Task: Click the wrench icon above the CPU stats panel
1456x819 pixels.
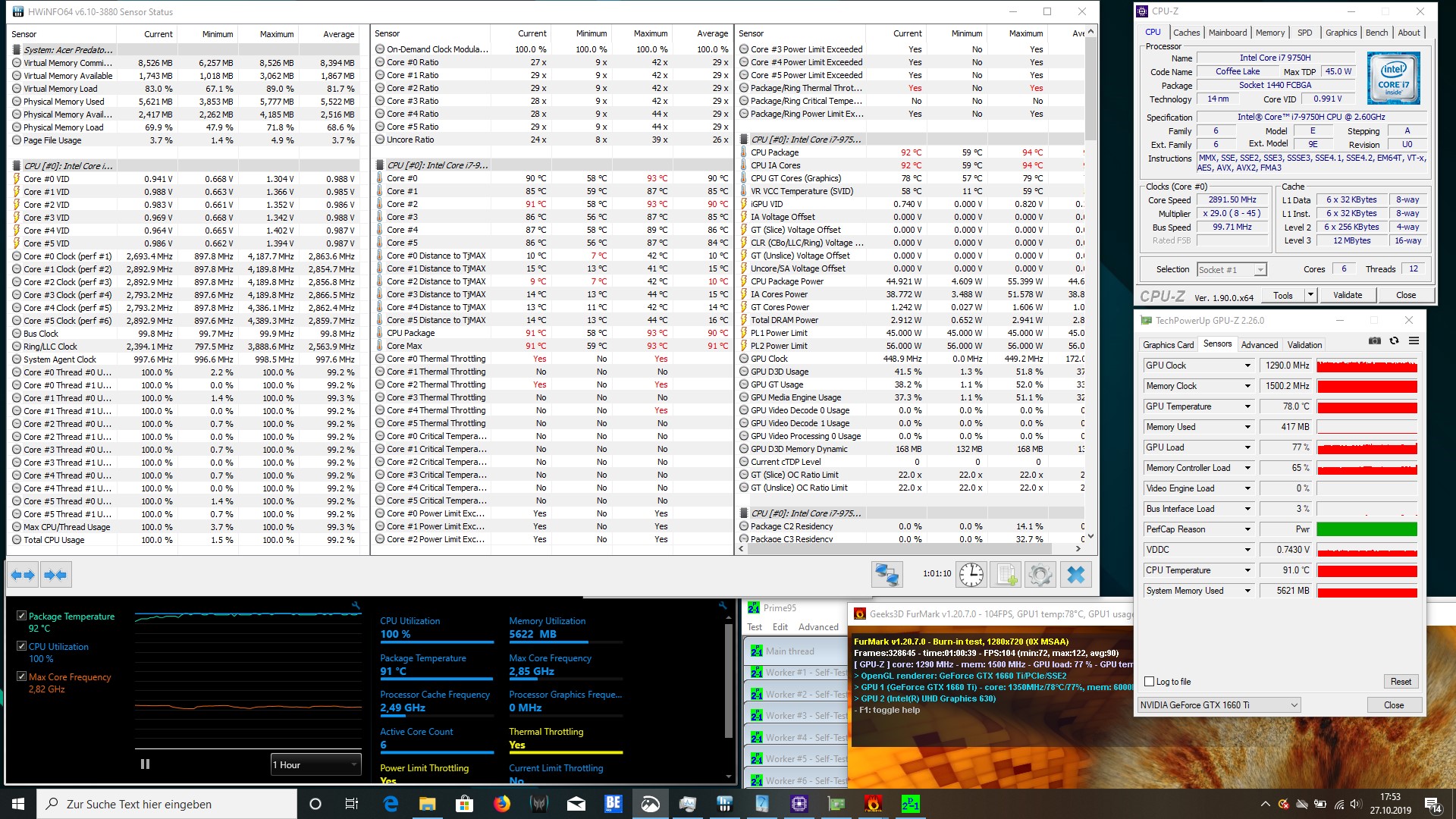Action: point(723,605)
